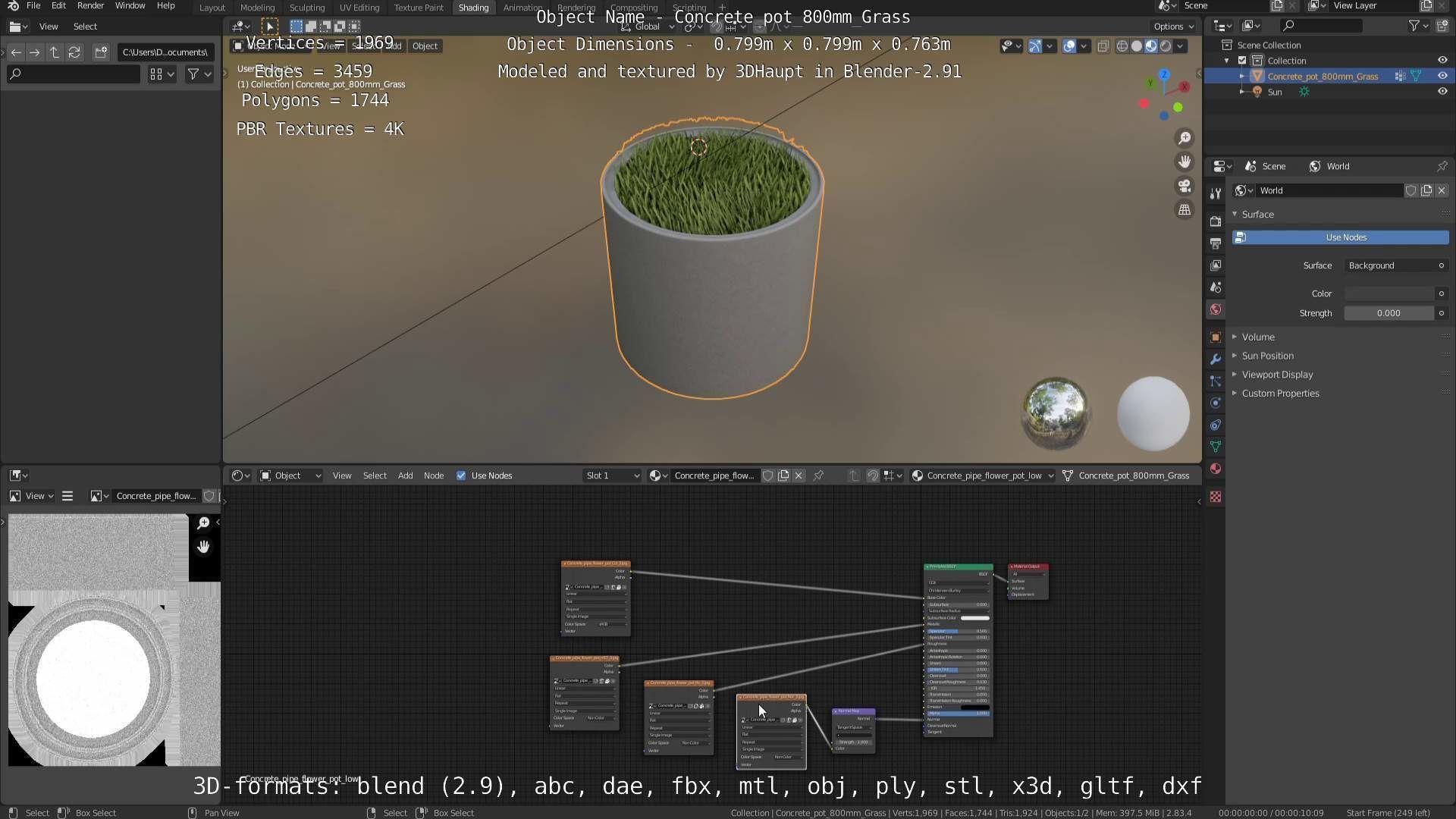Click the new collection icon in Outliner

point(1442,26)
